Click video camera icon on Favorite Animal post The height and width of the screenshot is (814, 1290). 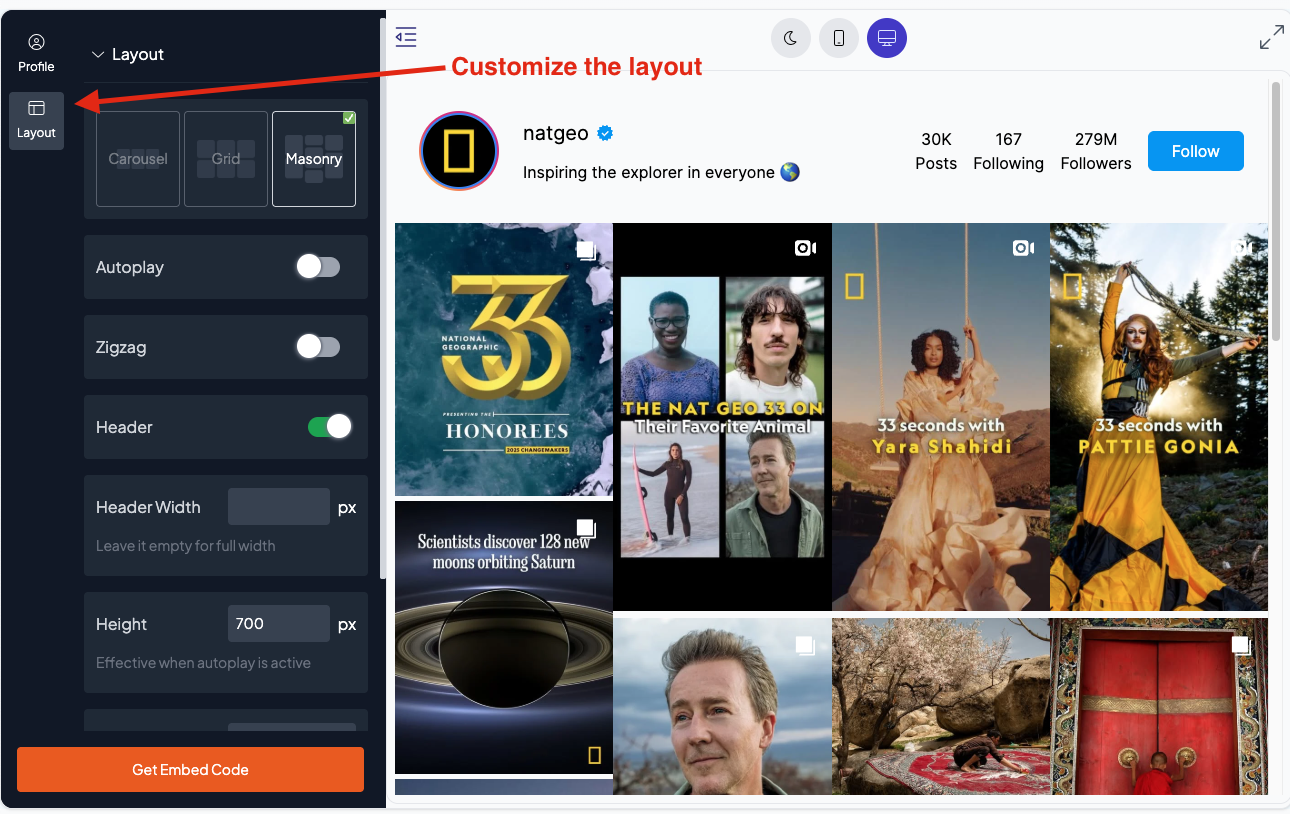pyautogui.click(x=805, y=248)
